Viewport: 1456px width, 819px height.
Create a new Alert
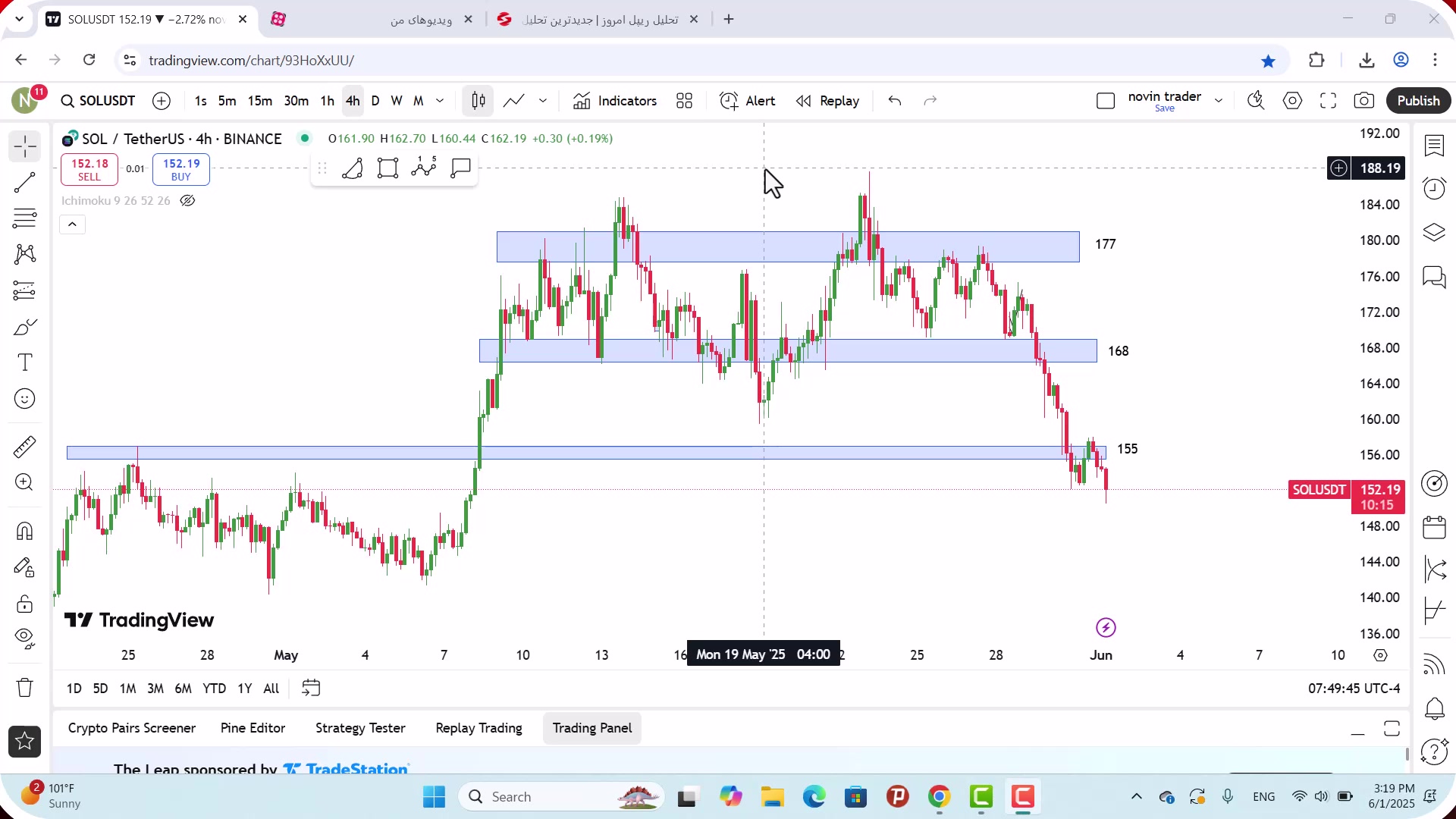tap(748, 101)
